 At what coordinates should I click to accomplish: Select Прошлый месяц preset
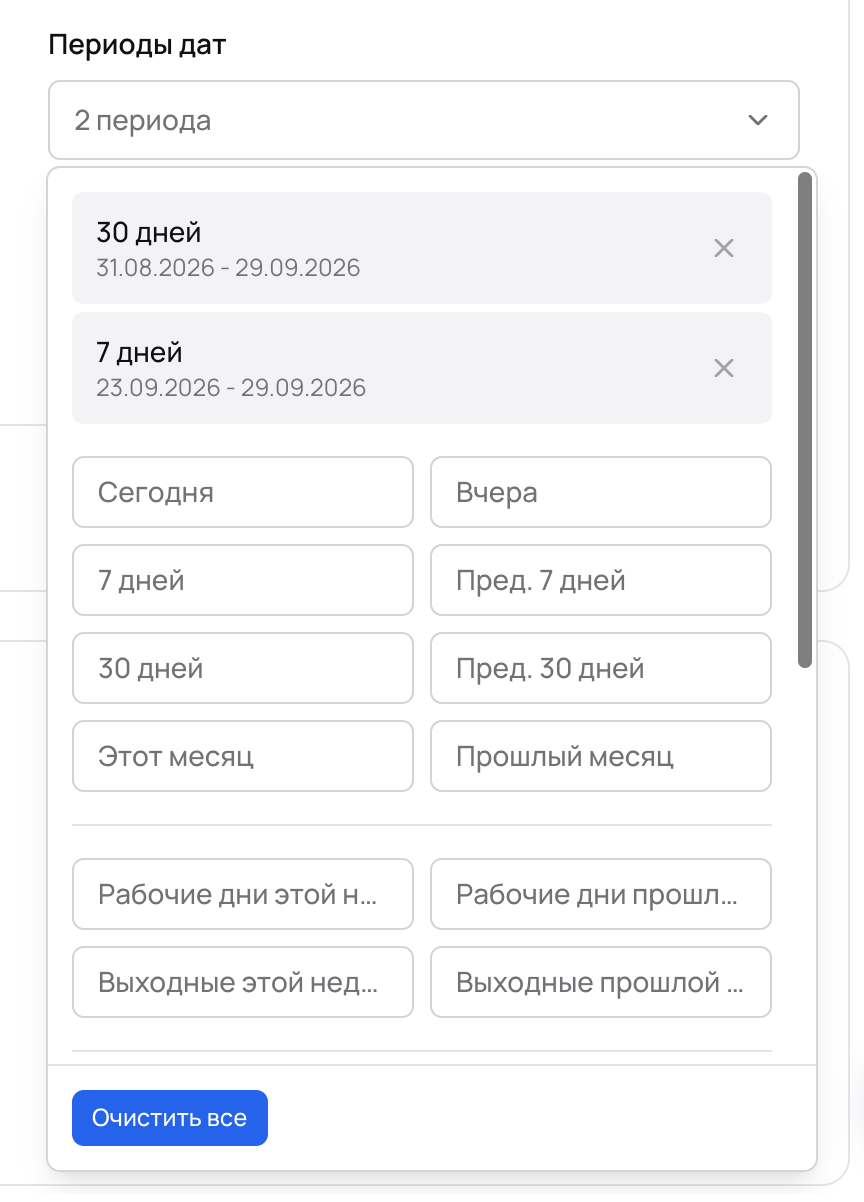tap(601, 756)
